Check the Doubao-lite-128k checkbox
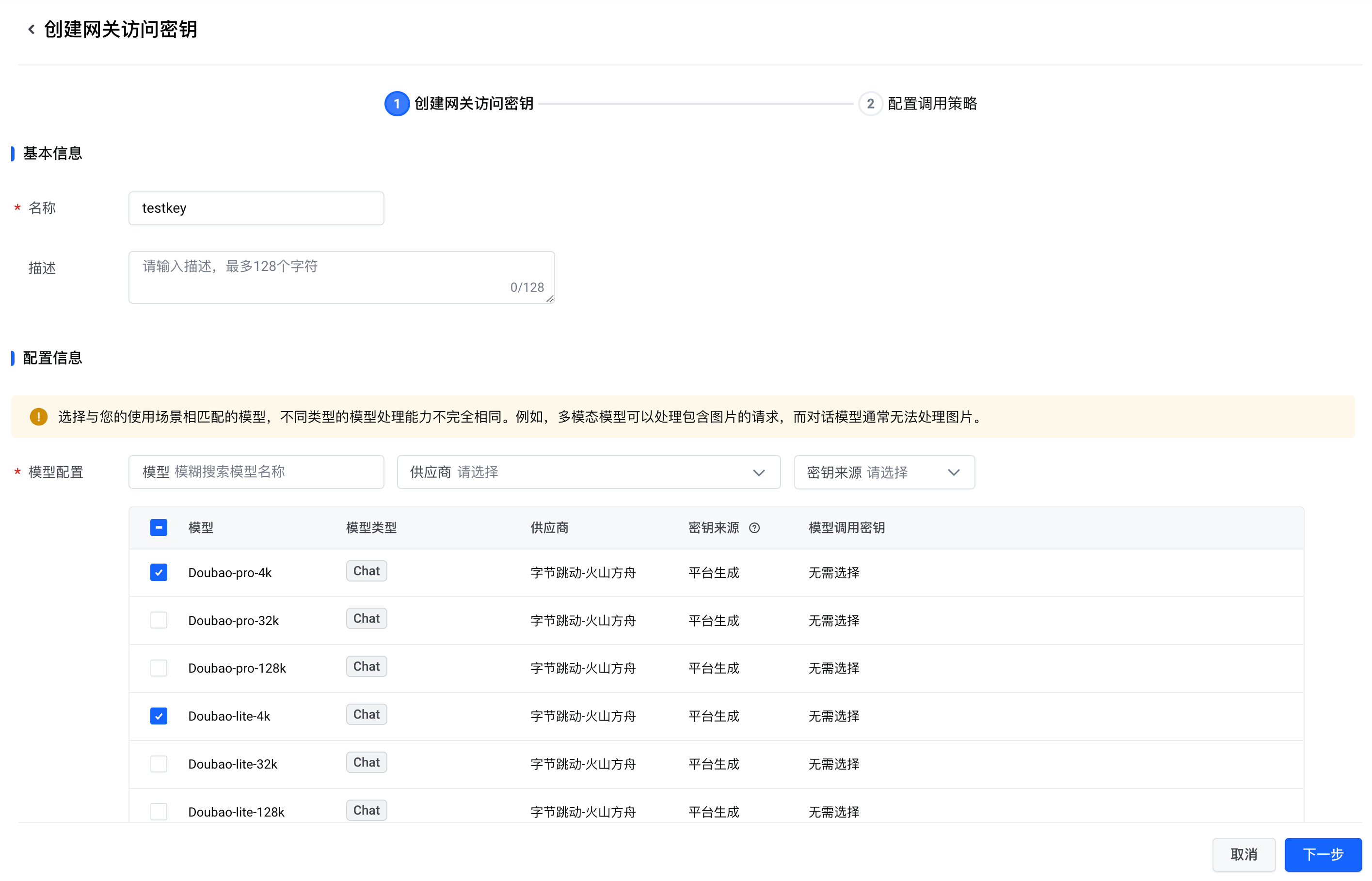This screenshot has height=881, width=1372. [159, 811]
